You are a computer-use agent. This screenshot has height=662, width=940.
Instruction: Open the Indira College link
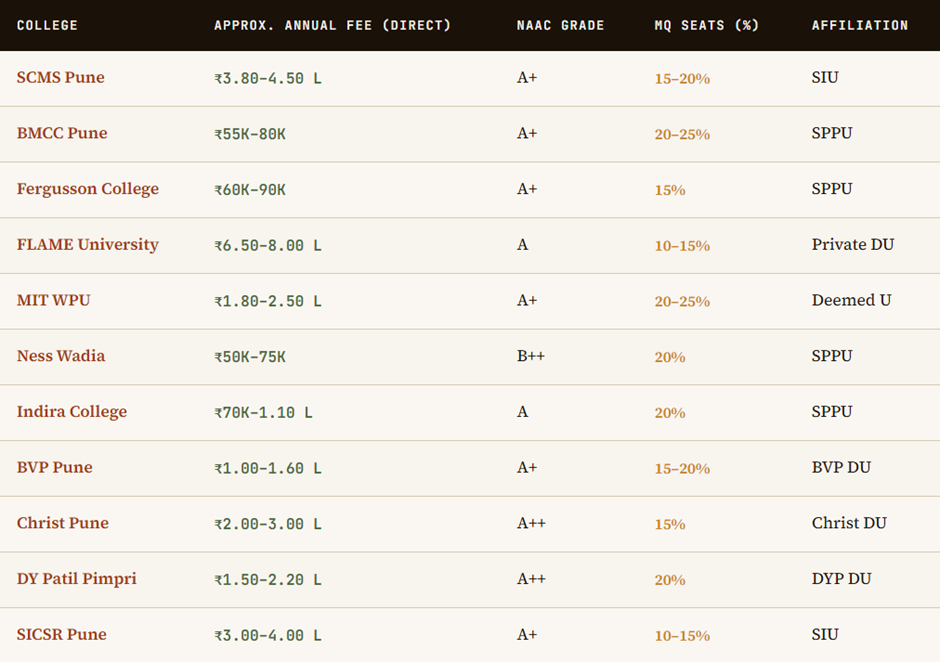coord(72,412)
